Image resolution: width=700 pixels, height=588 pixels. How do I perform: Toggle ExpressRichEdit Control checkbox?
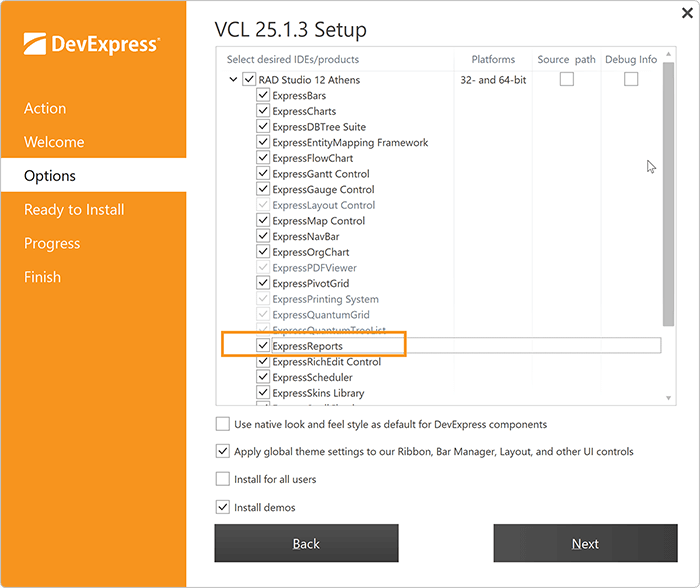click(x=263, y=361)
